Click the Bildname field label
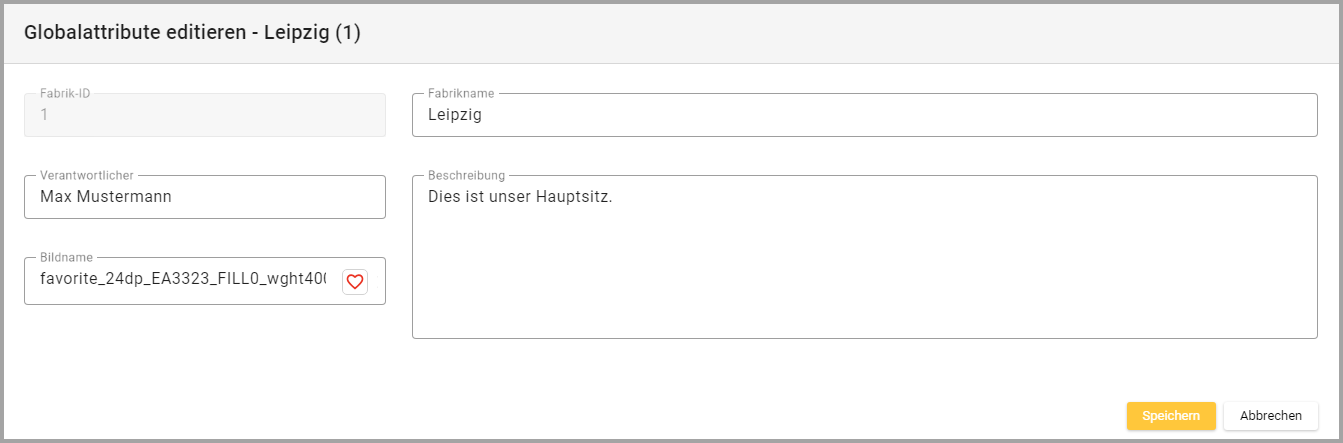This screenshot has height=443, width=1343. click(66, 257)
